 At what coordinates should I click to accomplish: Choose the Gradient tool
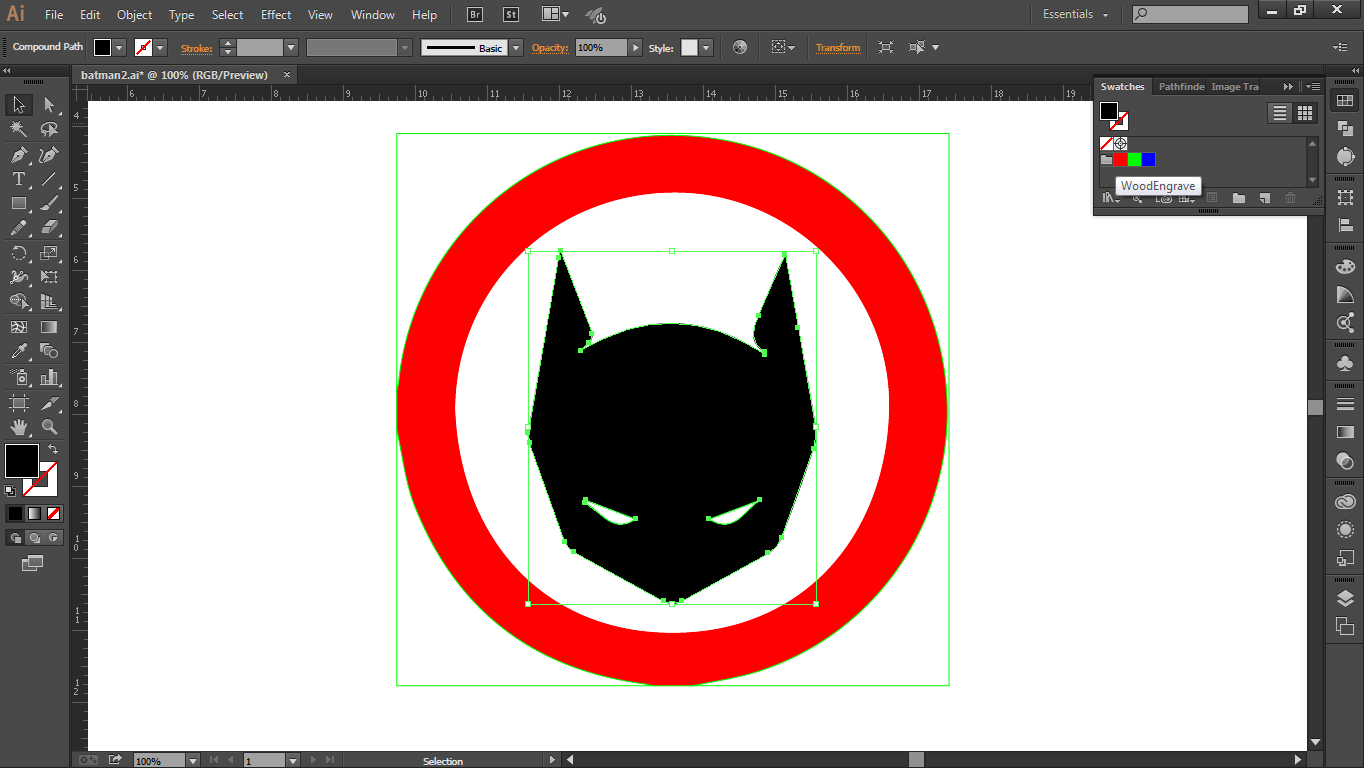(x=49, y=327)
